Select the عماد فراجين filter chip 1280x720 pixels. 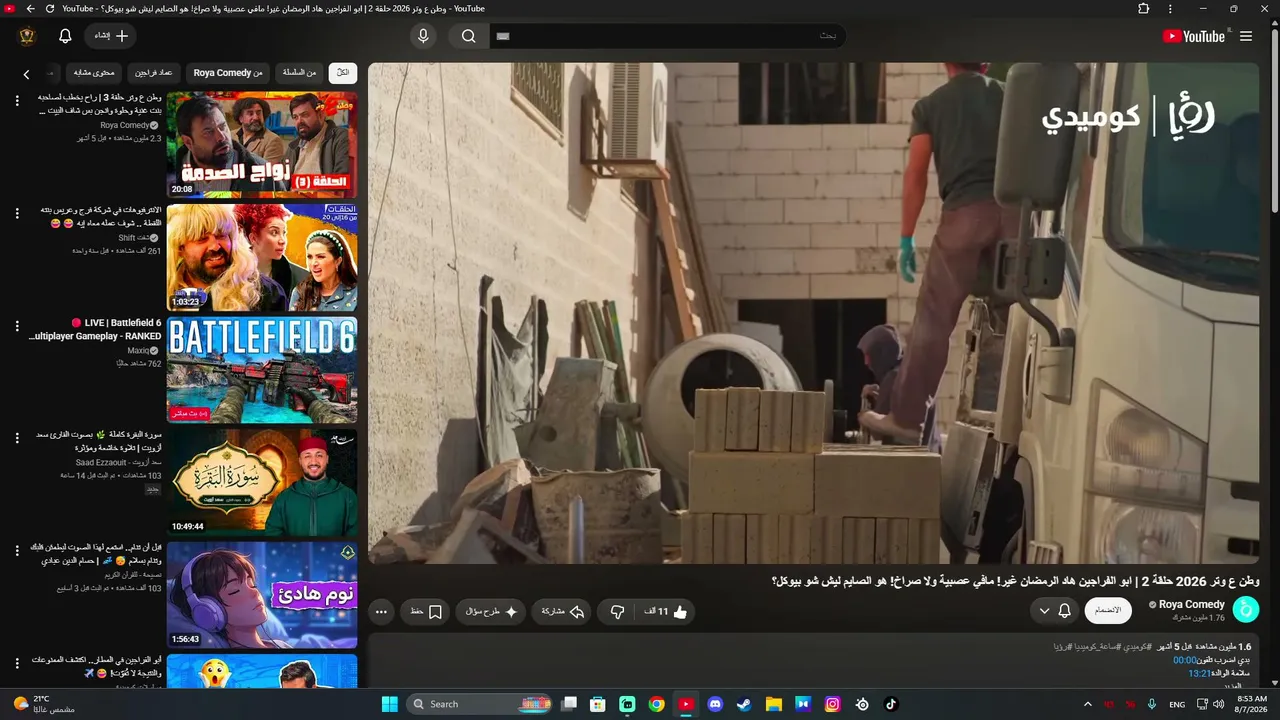click(154, 73)
